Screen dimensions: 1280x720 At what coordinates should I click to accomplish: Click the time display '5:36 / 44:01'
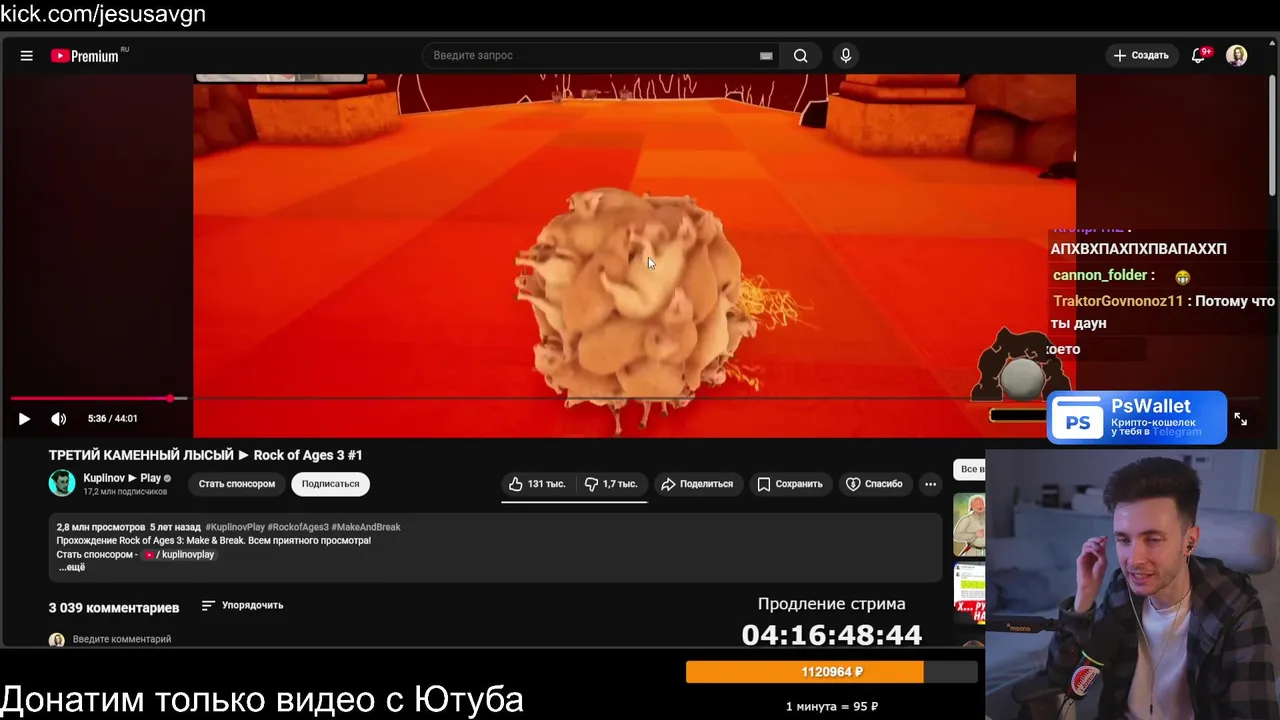coord(113,419)
